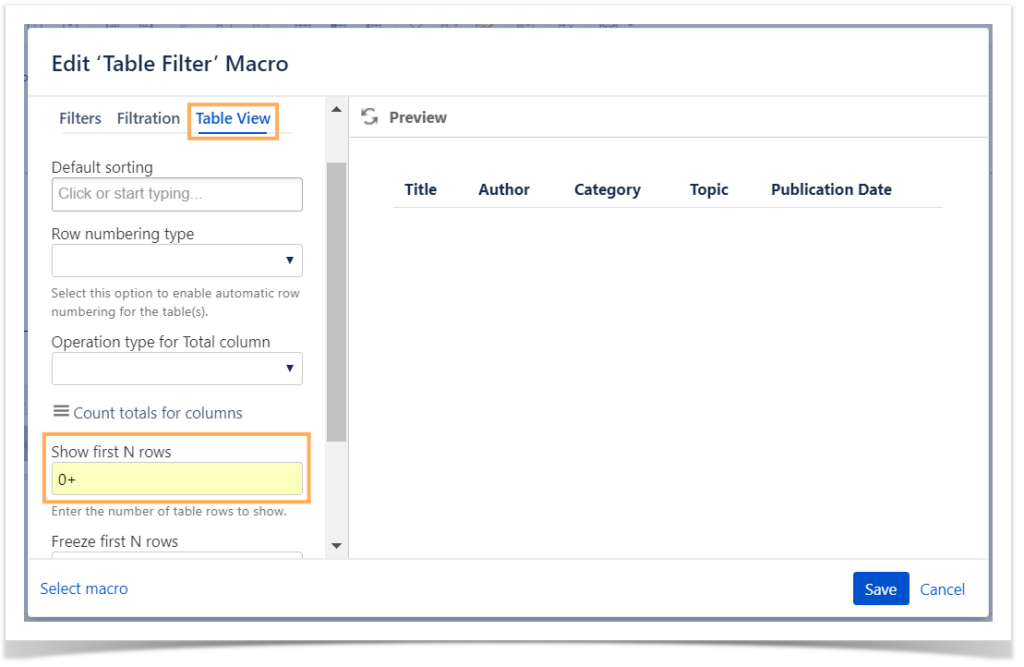Viewport: 1024px width, 667px height.
Task: Click the Show first N rows field
Action: 176,478
